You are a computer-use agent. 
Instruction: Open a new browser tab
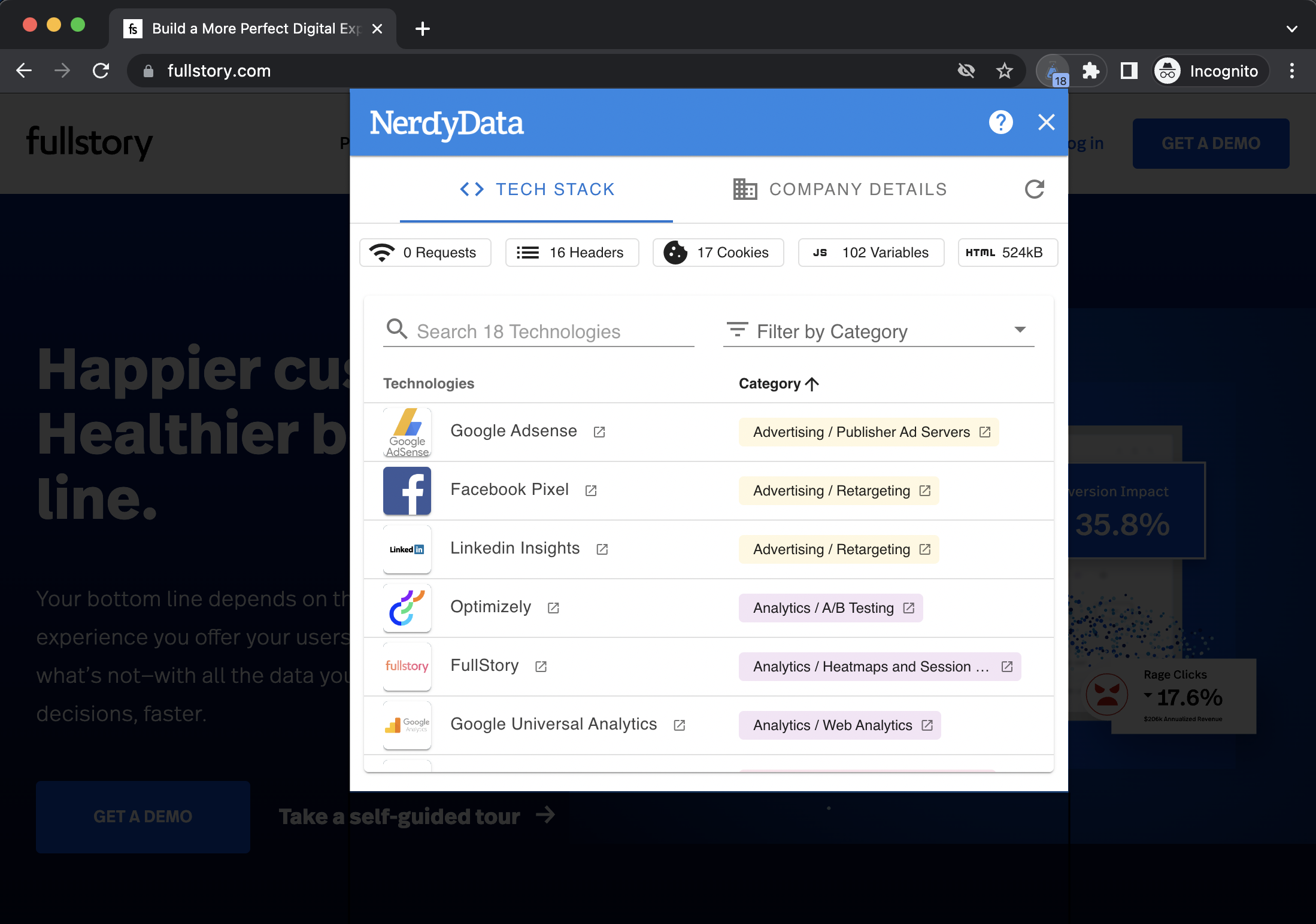point(423,29)
